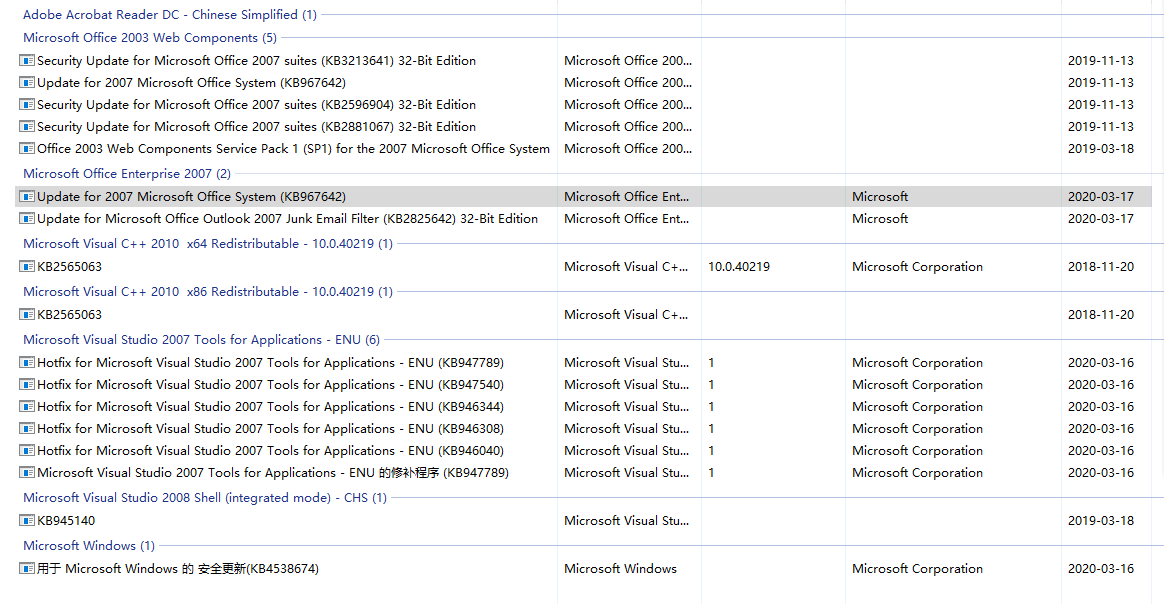This screenshot has width=1164, height=604.
Task: Select Hotfix for Visual Studio 2007 Tools (KB946344)
Action: (270, 407)
